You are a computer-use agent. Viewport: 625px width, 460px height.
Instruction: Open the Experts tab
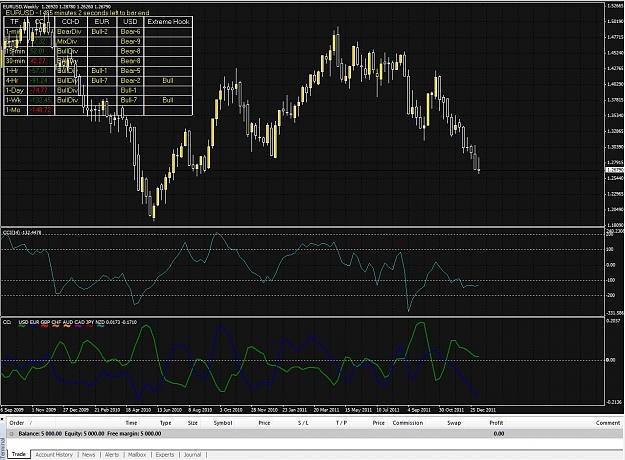pyautogui.click(x=165, y=454)
